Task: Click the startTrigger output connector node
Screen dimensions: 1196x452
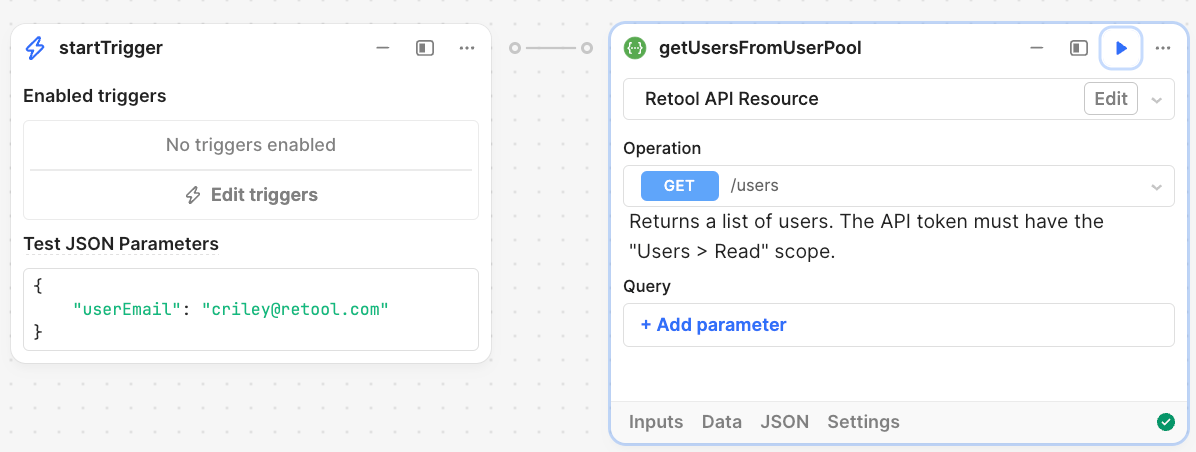Action: [515, 48]
